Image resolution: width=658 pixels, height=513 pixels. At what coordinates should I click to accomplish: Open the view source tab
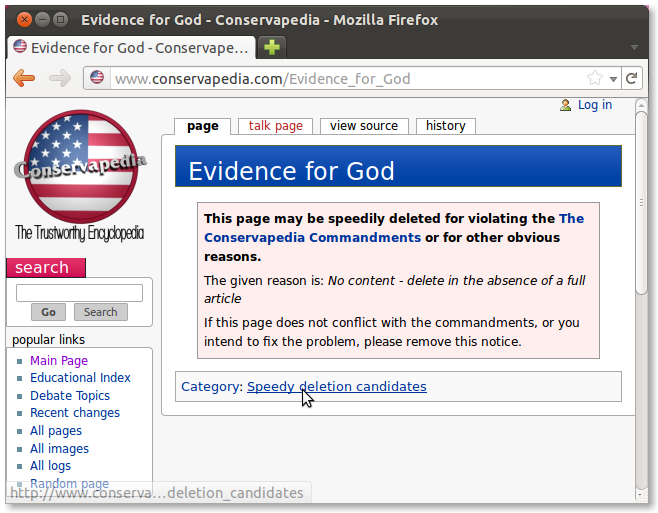[x=364, y=126]
